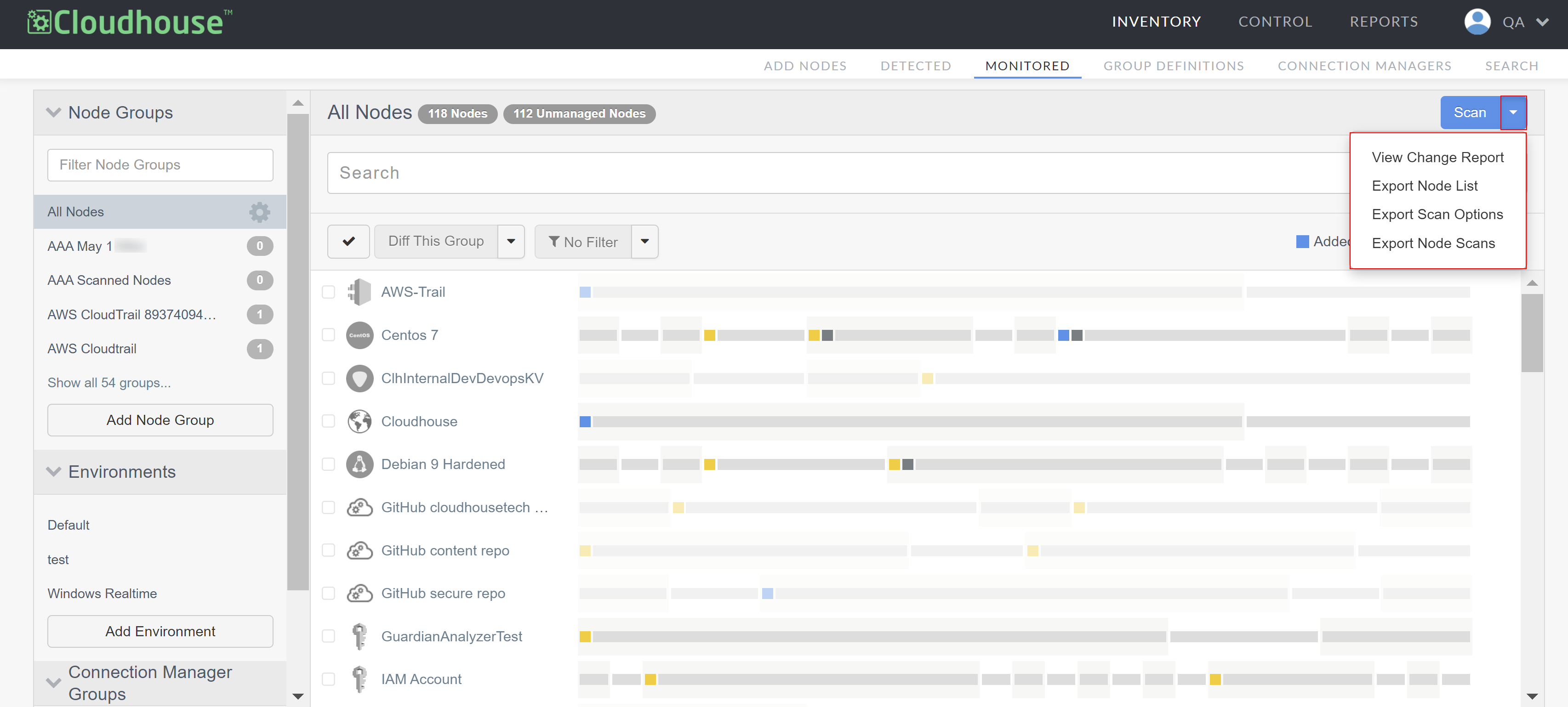Open the QA account dropdown chevron
The height and width of the screenshot is (707, 1568).
pyautogui.click(x=1542, y=23)
